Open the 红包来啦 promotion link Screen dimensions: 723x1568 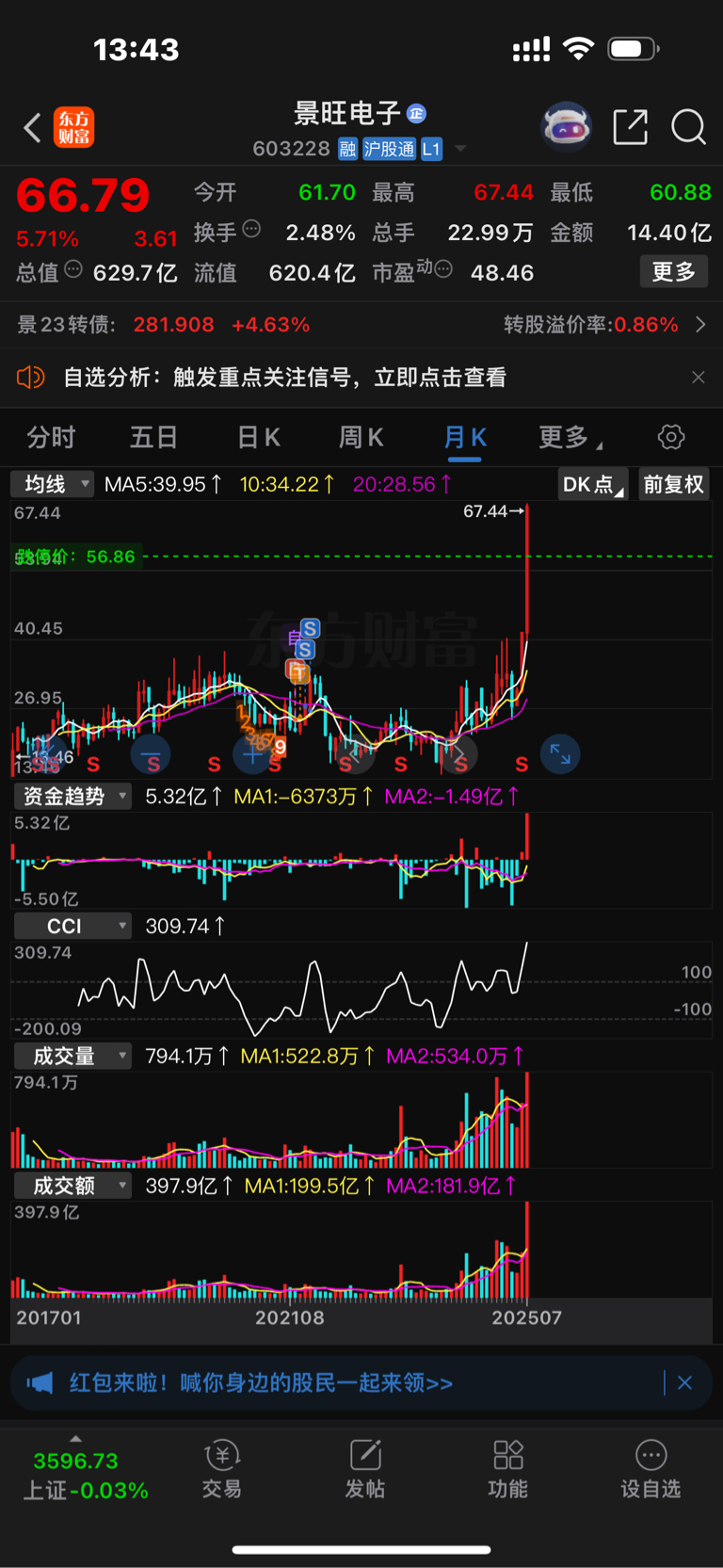261,1382
